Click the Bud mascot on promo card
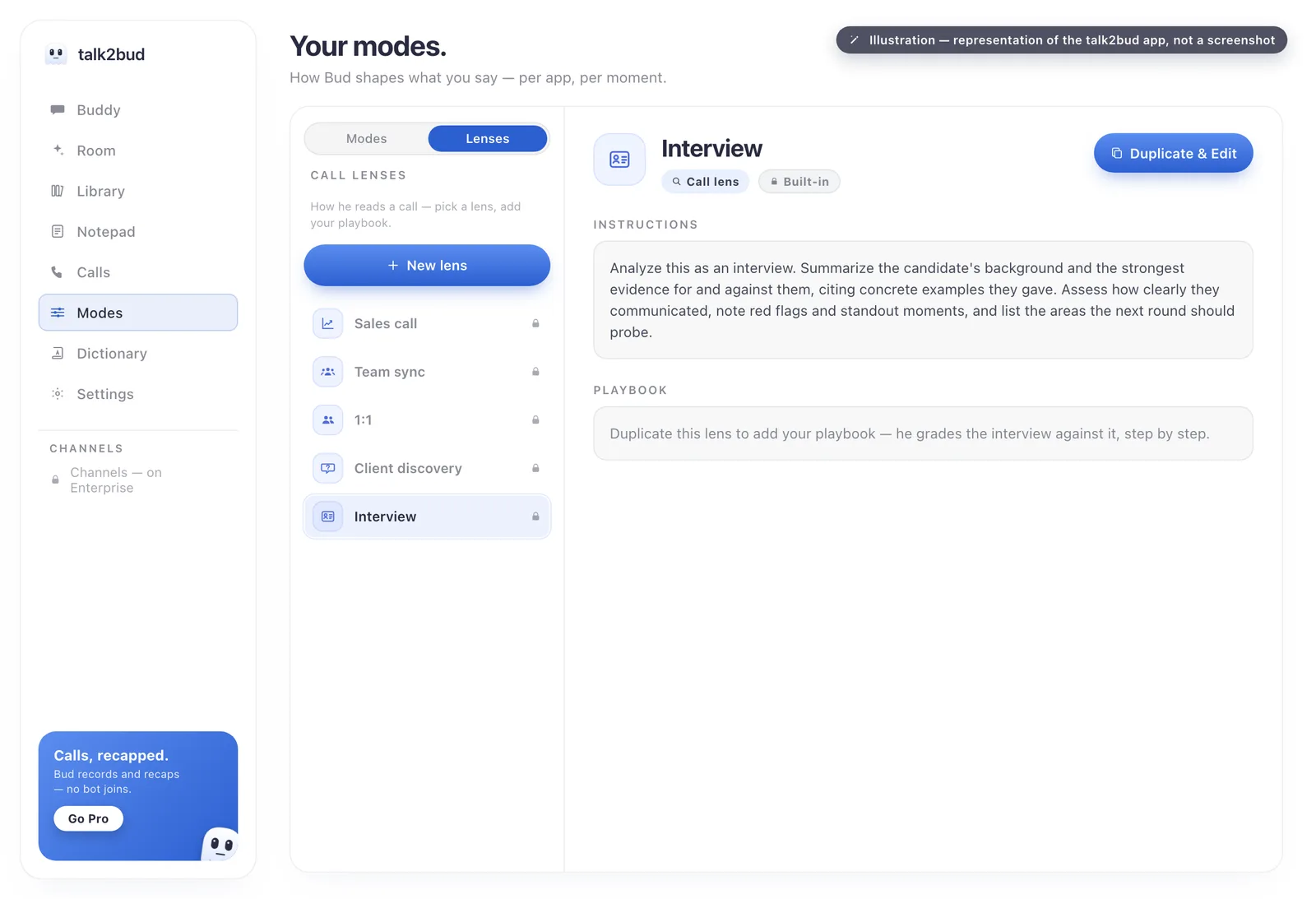The height and width of the screenshot is (899, 1316). tap(220, 844)
